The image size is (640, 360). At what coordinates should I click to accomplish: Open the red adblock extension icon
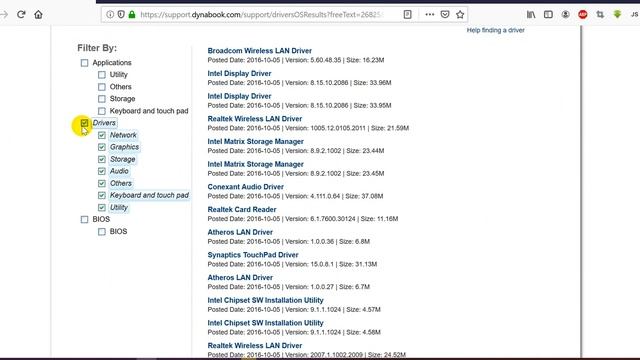coord(582,15)
